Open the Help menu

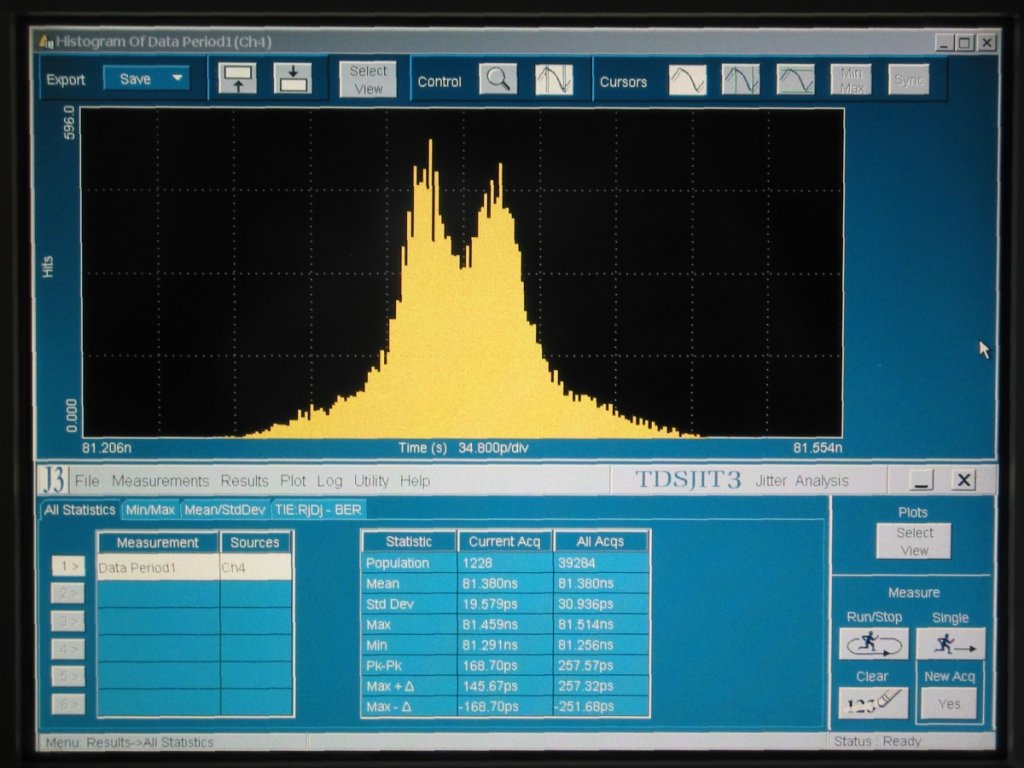pyautogui.click(x=415, y=481)
